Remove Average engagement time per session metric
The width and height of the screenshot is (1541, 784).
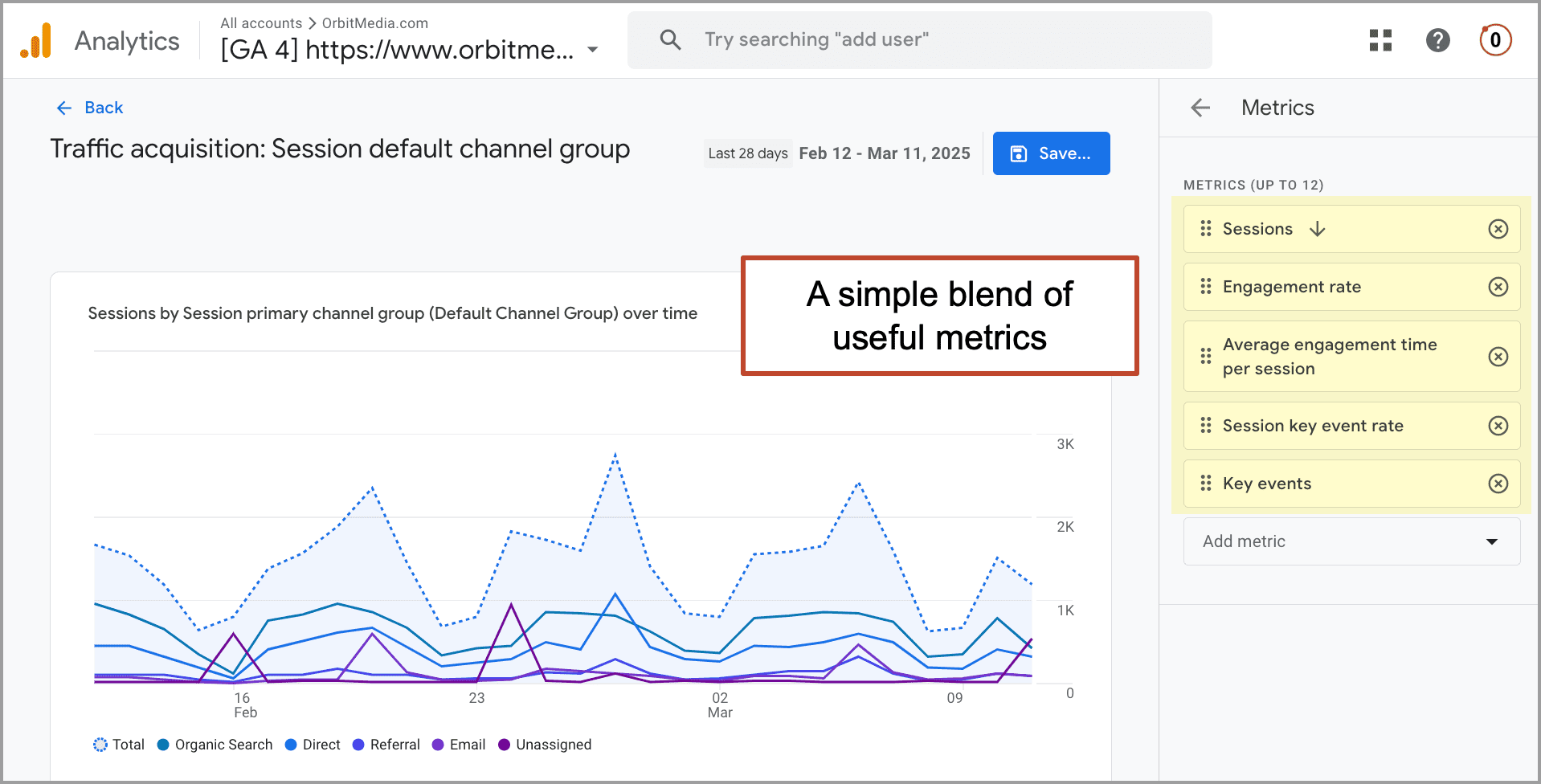(x=1498, y=357)
